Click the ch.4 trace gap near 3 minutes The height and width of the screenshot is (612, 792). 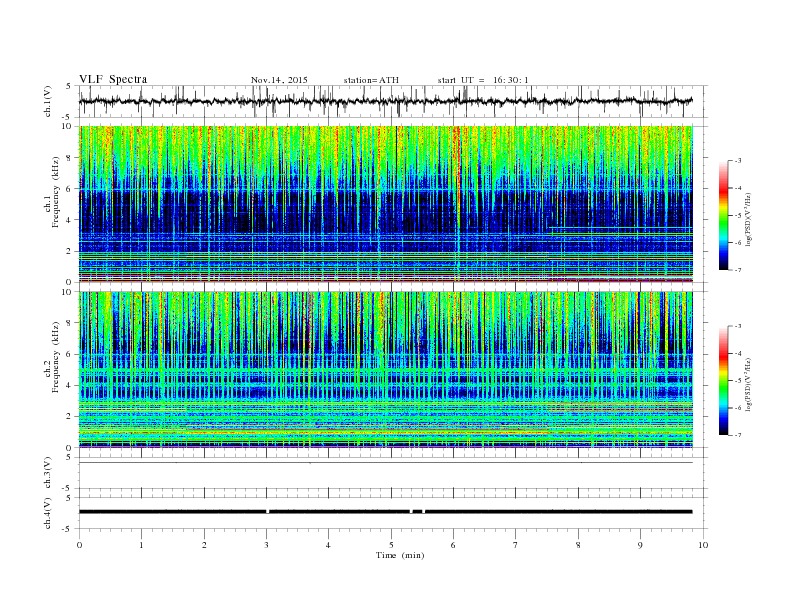(268, 512)
